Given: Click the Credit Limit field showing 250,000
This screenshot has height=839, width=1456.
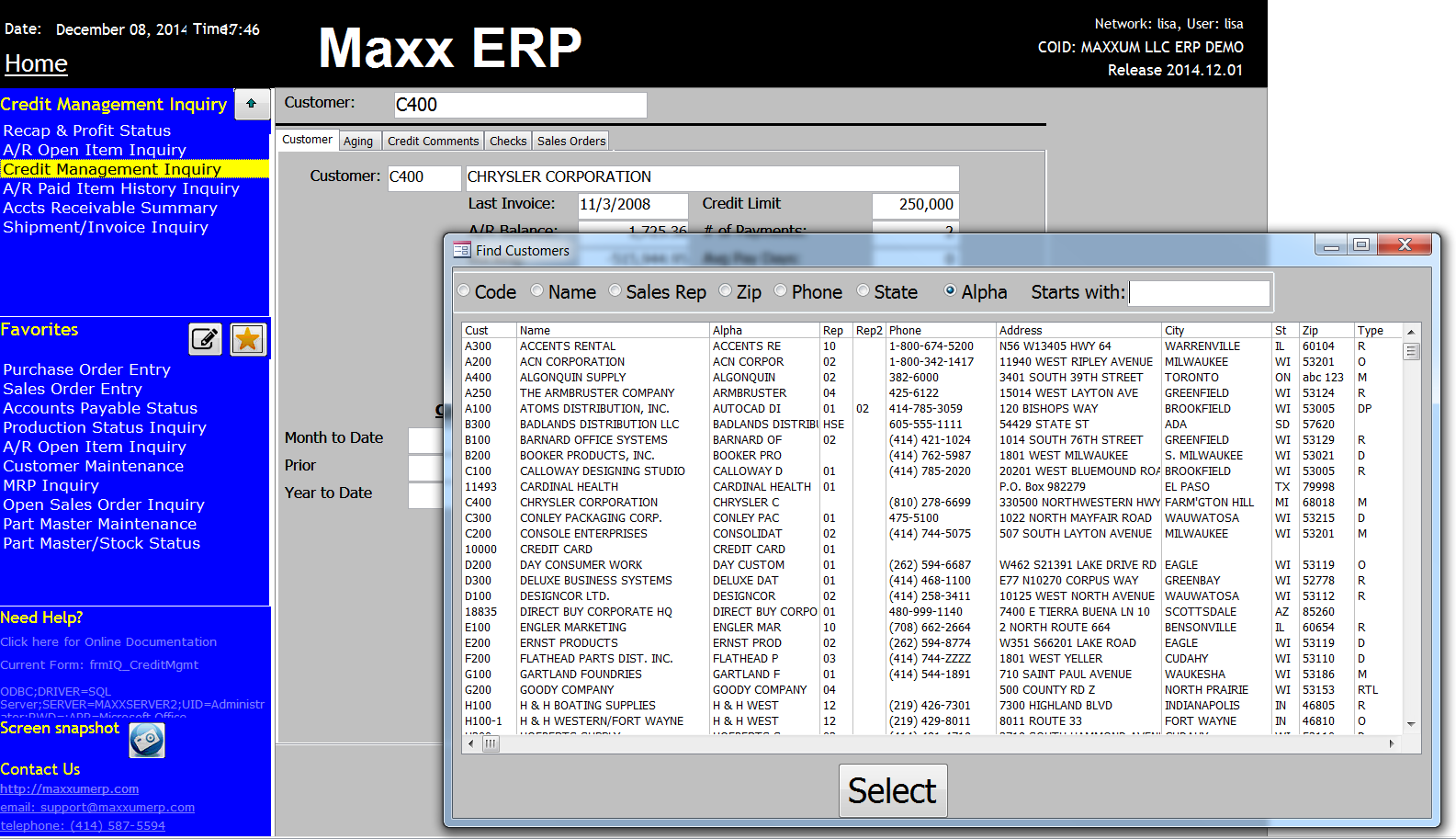Looking at the screenshot, I should pos(916,205).
